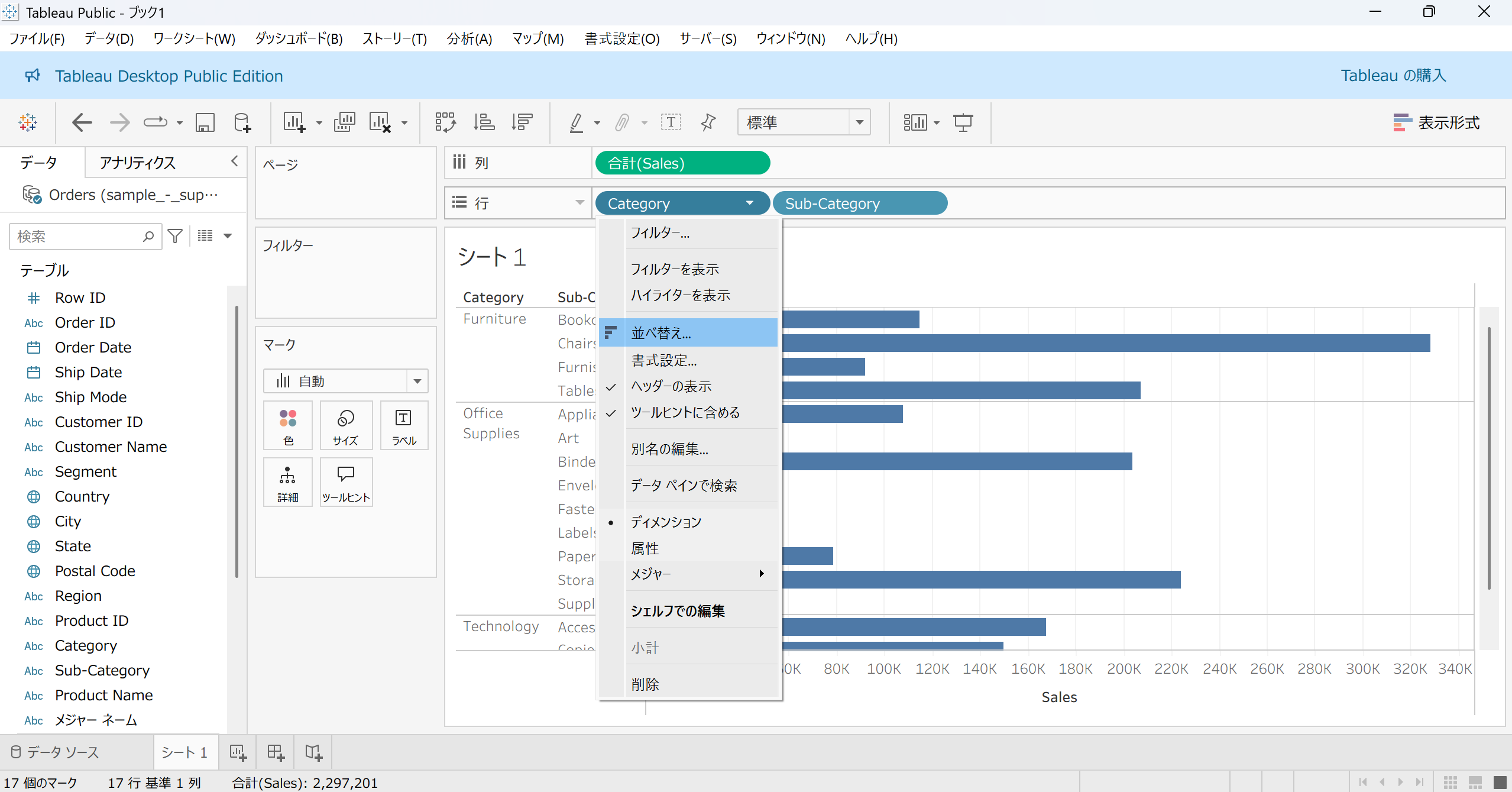
Task: Choose 並べ替え... from context menu
Action: (661, 333)
